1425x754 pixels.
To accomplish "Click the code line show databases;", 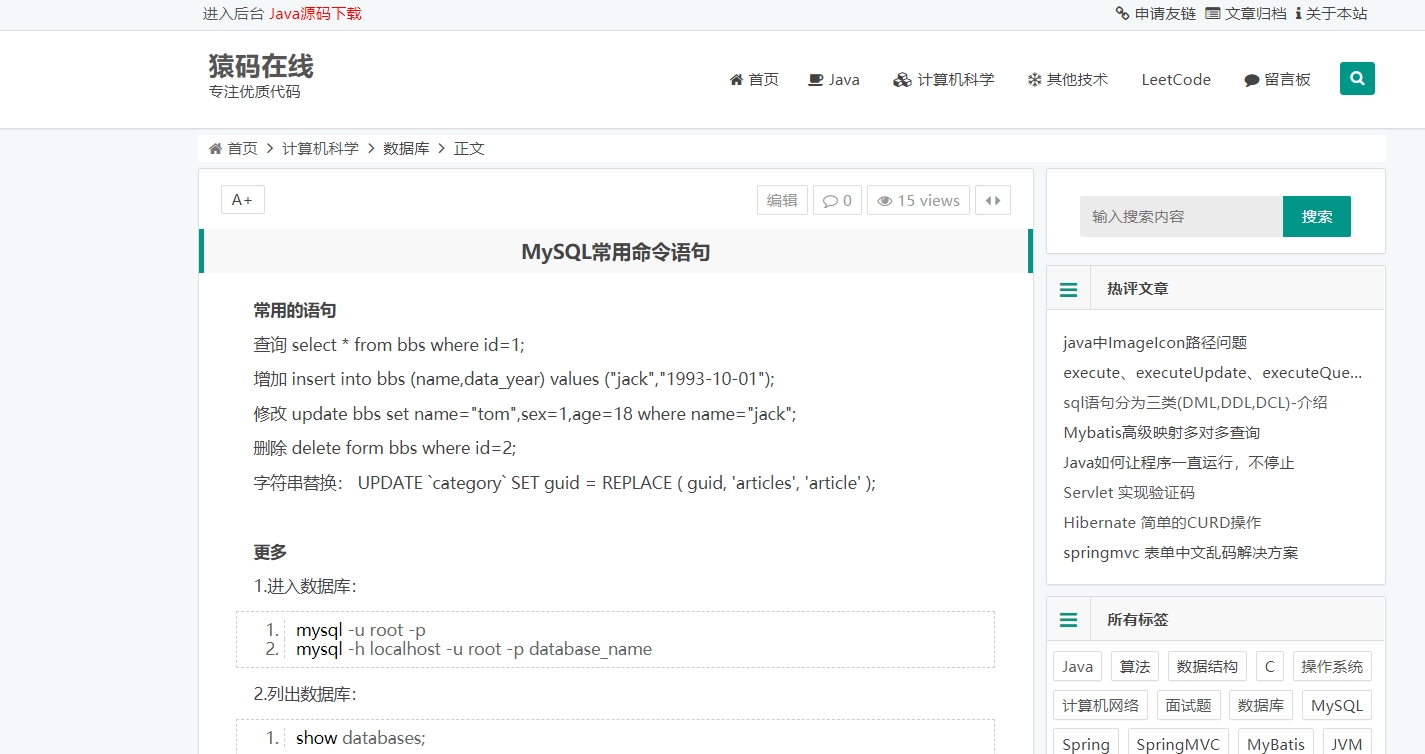I will [361, 738].
